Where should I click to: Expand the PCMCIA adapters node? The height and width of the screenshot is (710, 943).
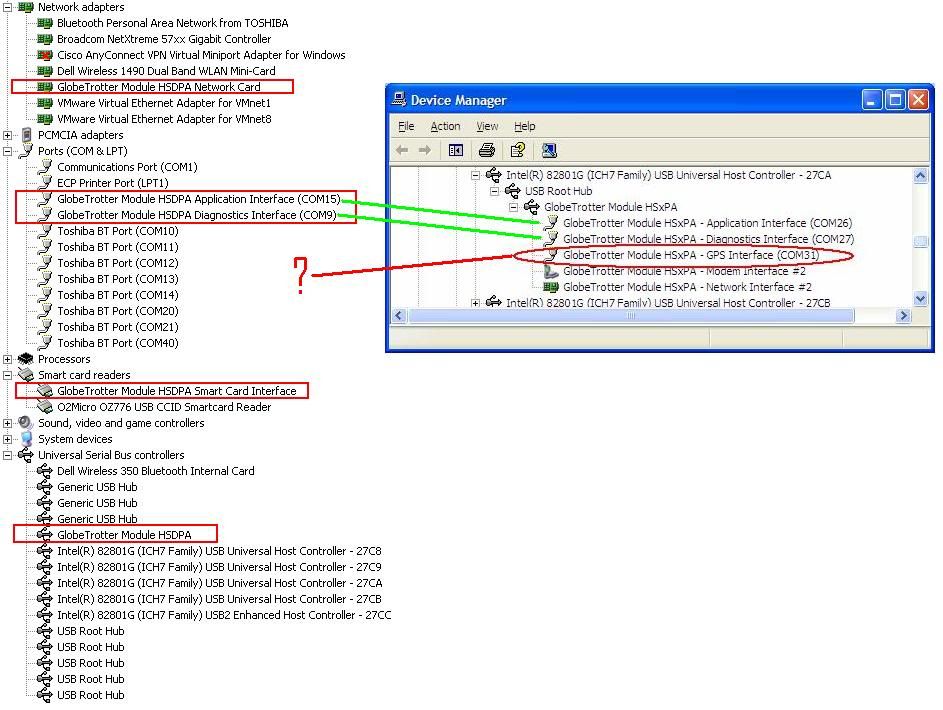click(x=7, y=135)
